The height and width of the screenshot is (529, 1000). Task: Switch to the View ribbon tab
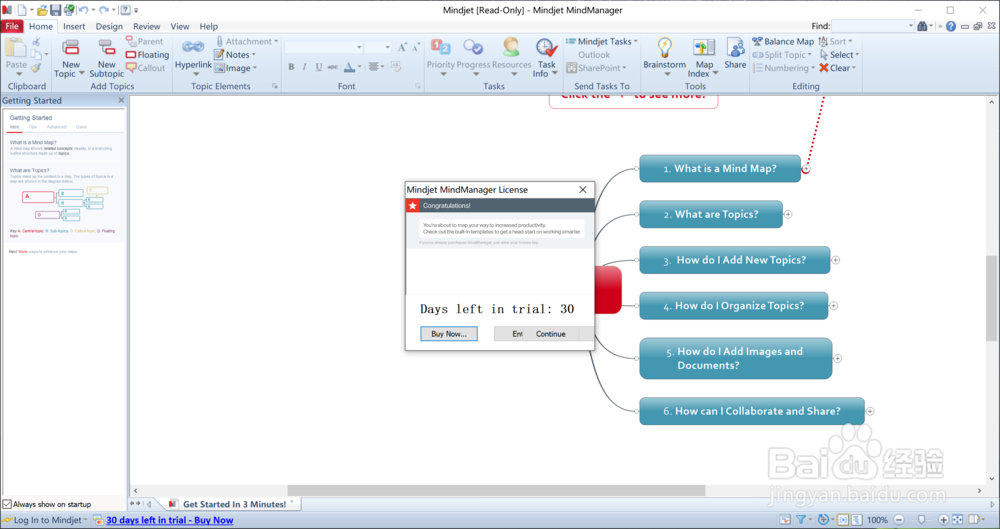click(180, 26)
